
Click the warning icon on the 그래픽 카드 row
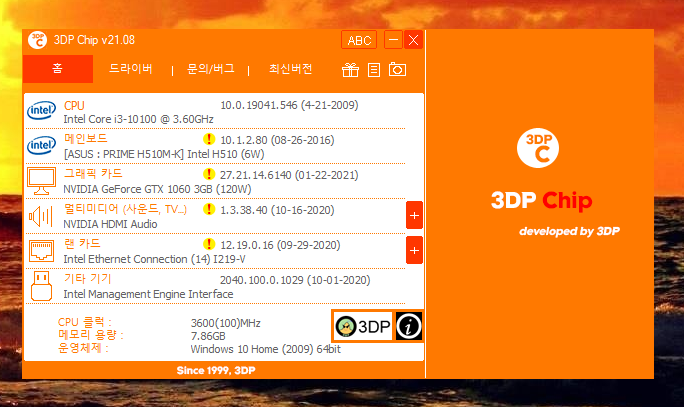coord(209,174)
